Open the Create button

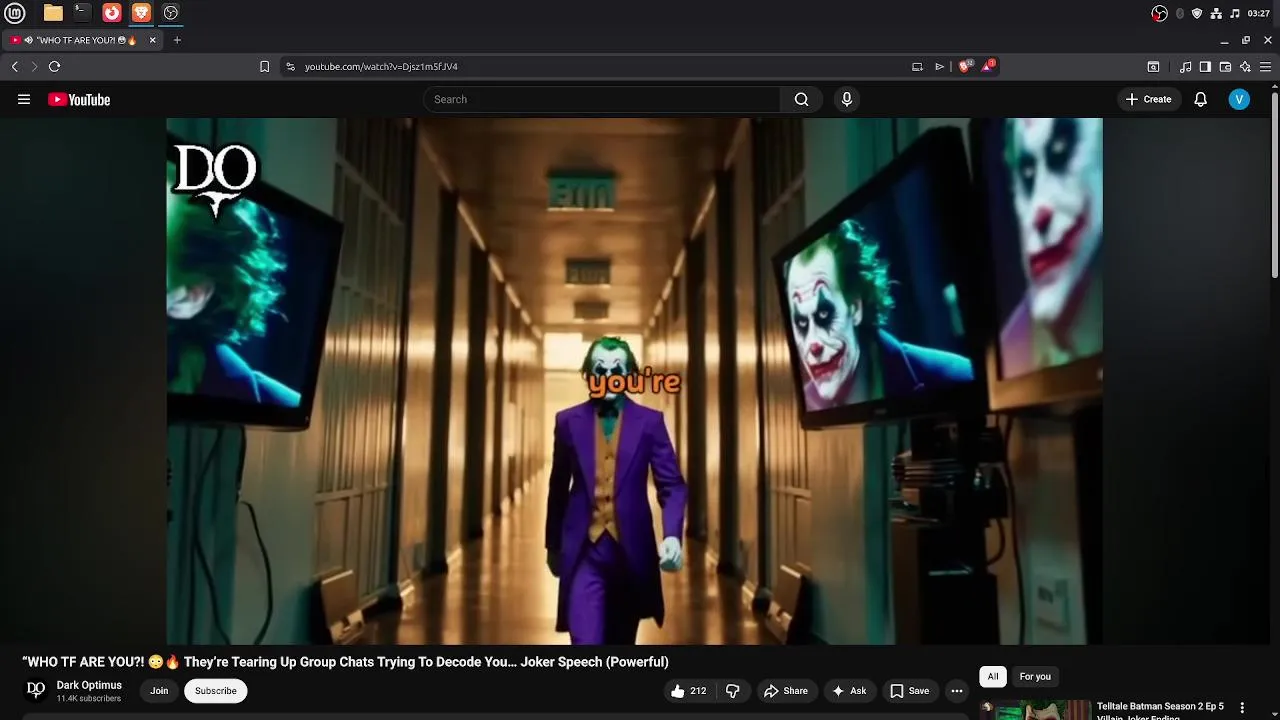(x=1148, y=99)
